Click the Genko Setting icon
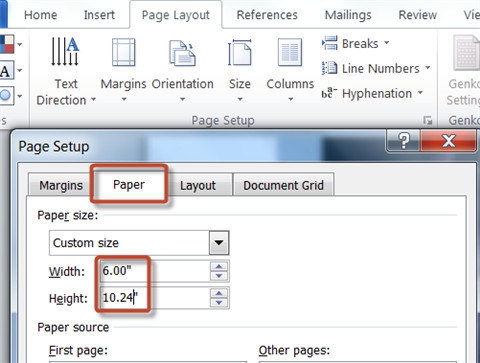This screenshot has height=363, width=480. click(465, 70)
